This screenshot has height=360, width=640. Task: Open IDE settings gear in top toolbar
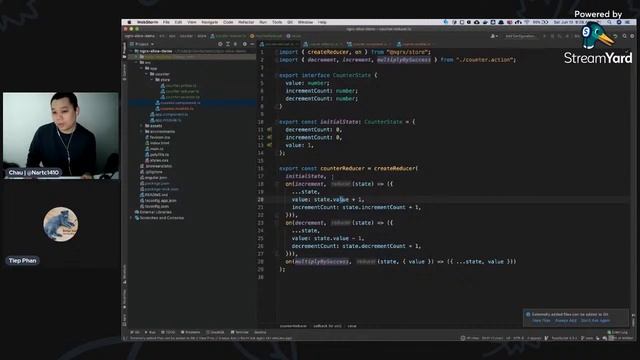click(x=632, y=36)
